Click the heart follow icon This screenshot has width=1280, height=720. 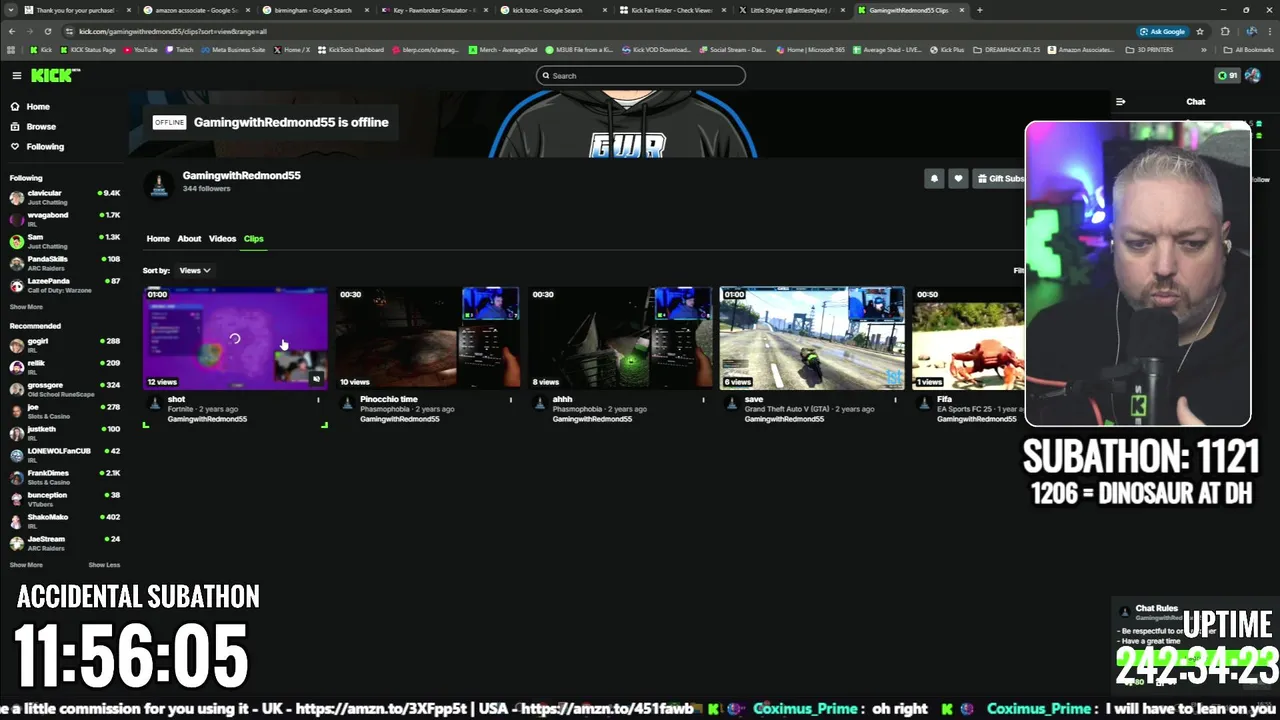pos(958,178)
